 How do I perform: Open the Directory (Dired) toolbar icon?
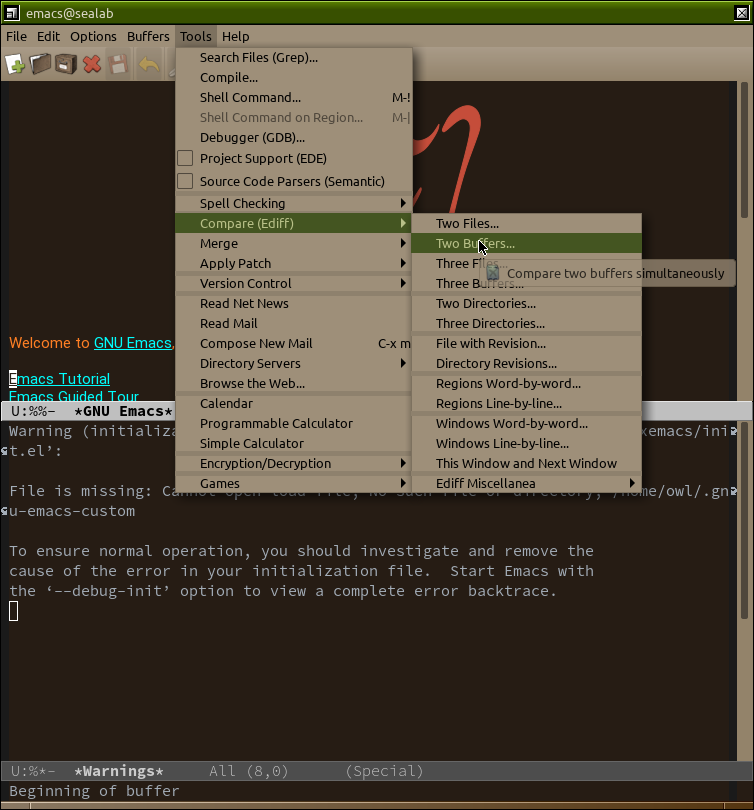tap(66, 65)
